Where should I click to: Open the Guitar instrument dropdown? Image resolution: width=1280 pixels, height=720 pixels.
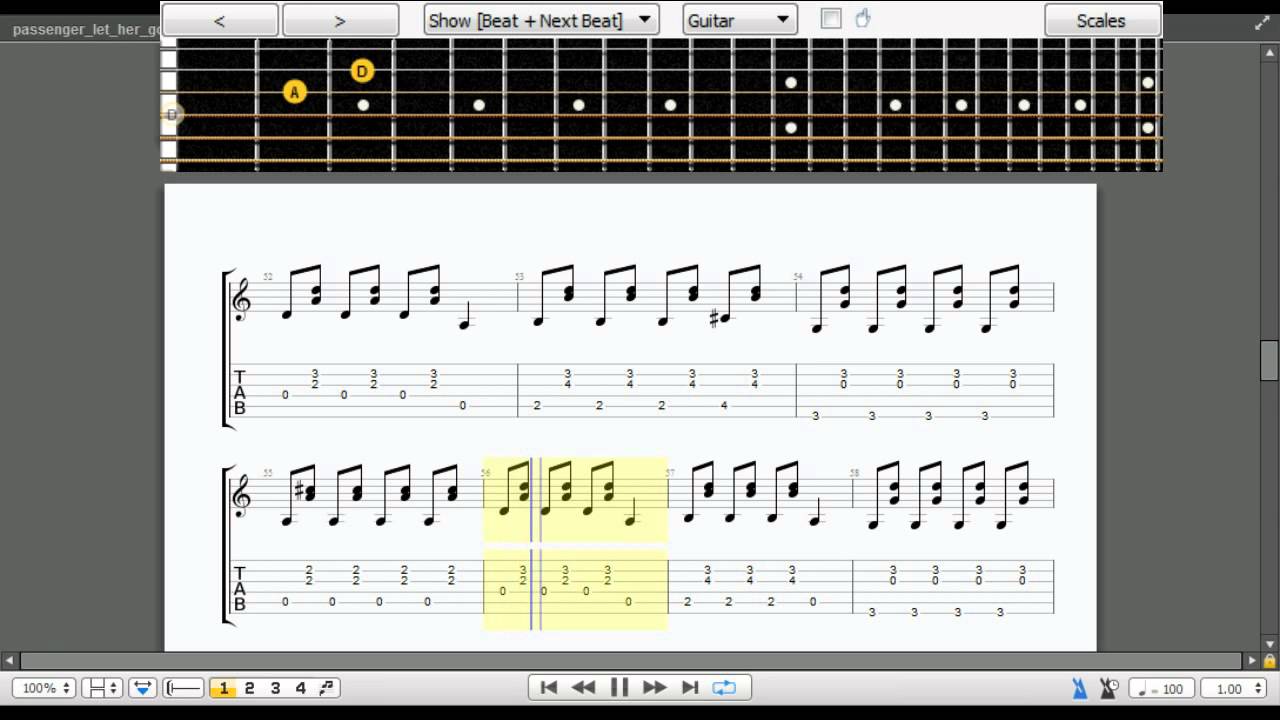coord(739,20)
